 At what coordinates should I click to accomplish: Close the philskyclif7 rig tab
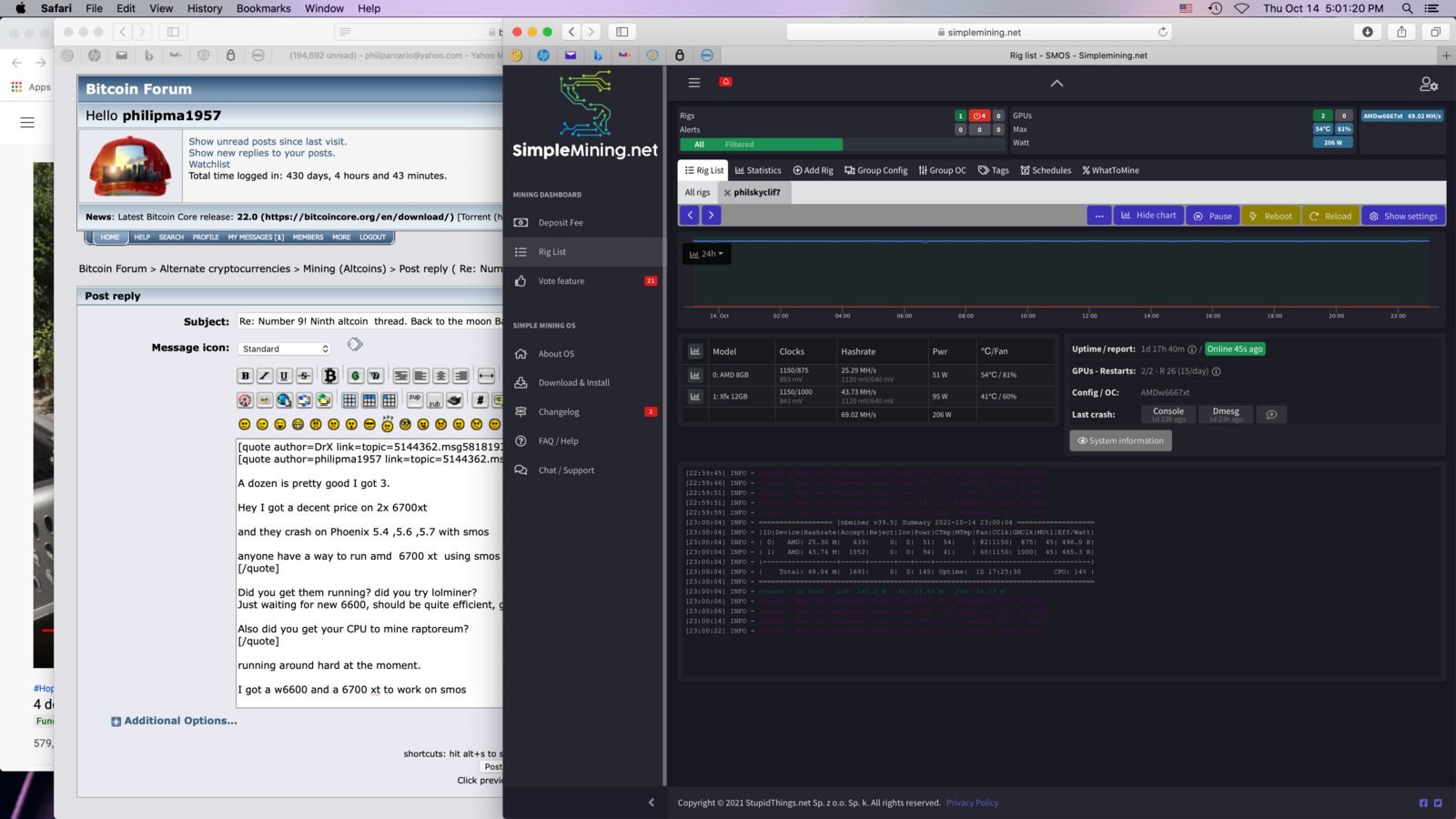click(727, 193)
